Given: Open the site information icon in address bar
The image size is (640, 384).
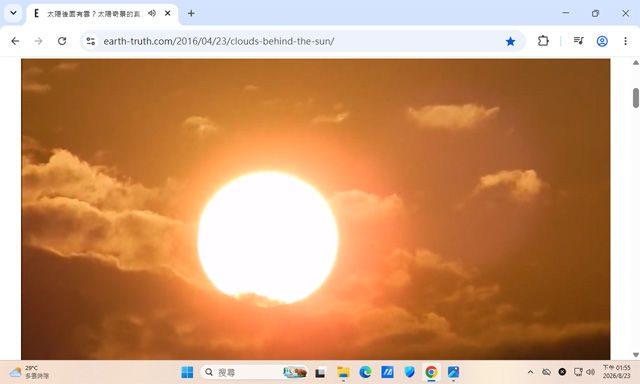Looking at the screenshot, I should tap(91, 41).
